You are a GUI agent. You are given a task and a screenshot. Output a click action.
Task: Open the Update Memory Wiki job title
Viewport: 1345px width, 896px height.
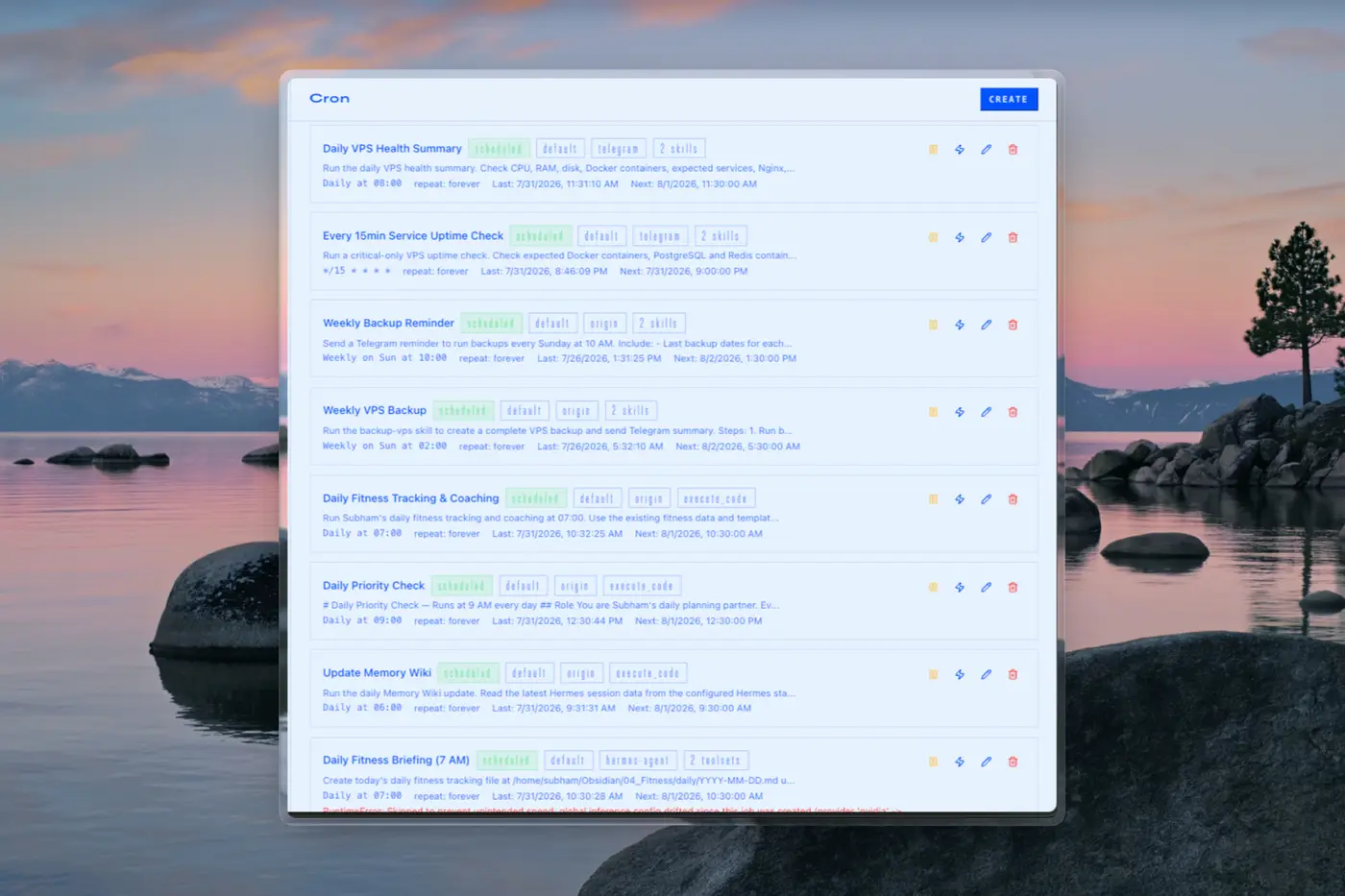(x=377, y=673)
